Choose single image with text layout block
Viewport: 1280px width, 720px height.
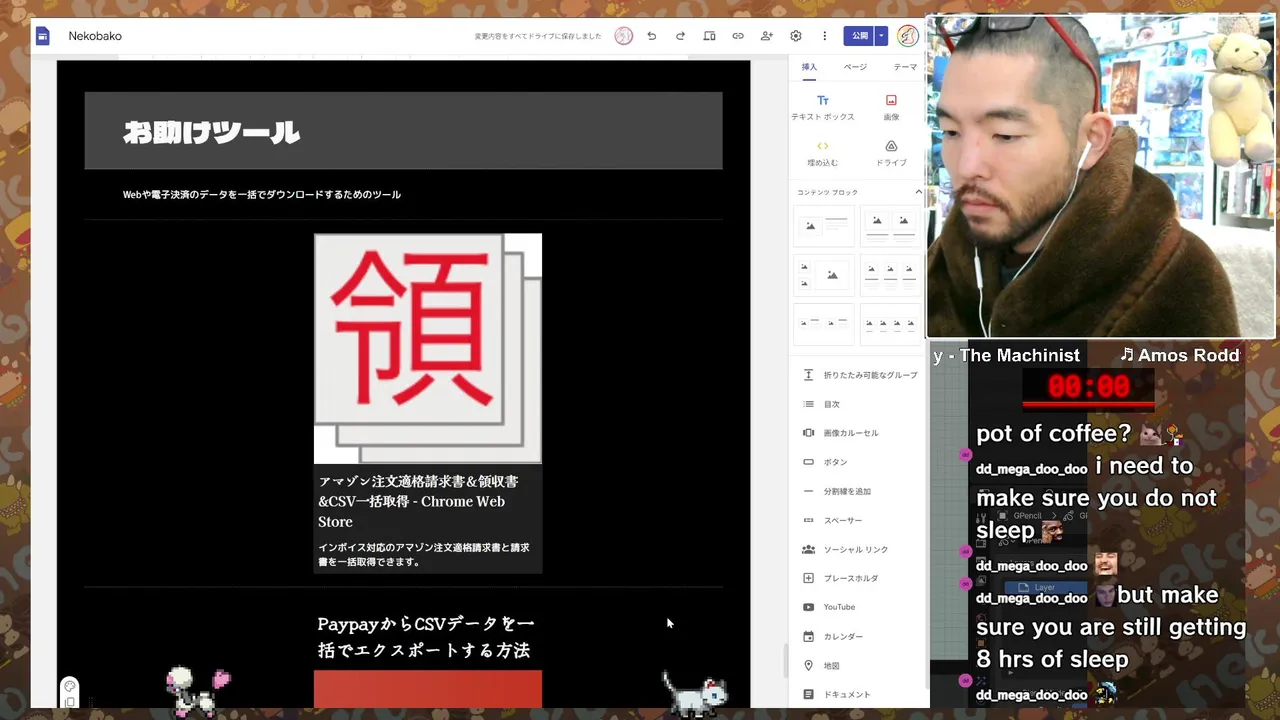pyautogui.click(x=824, y=226)
